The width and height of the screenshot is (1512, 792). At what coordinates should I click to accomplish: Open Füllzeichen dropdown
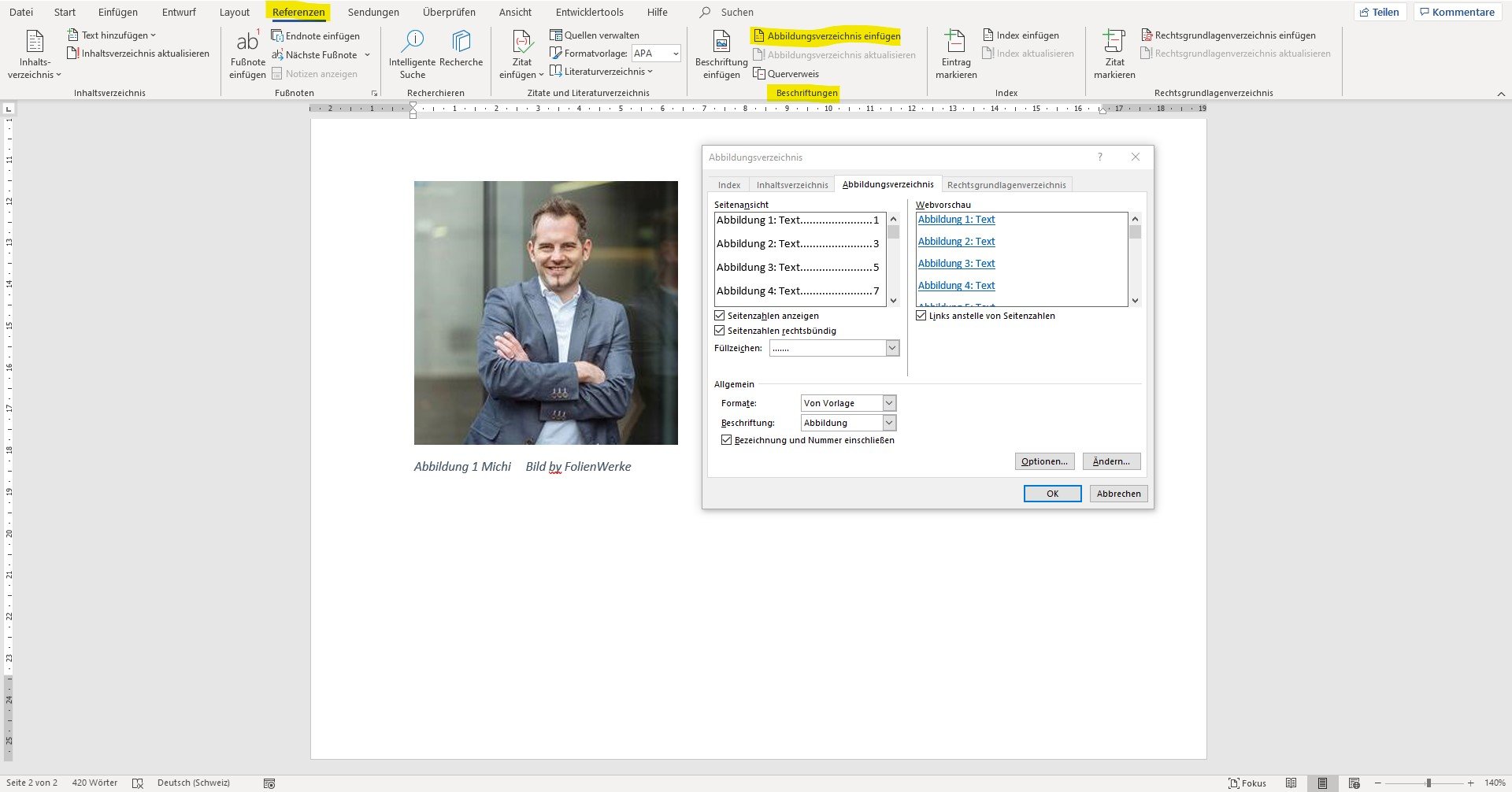pyautogui.click(x=892, y=348)
